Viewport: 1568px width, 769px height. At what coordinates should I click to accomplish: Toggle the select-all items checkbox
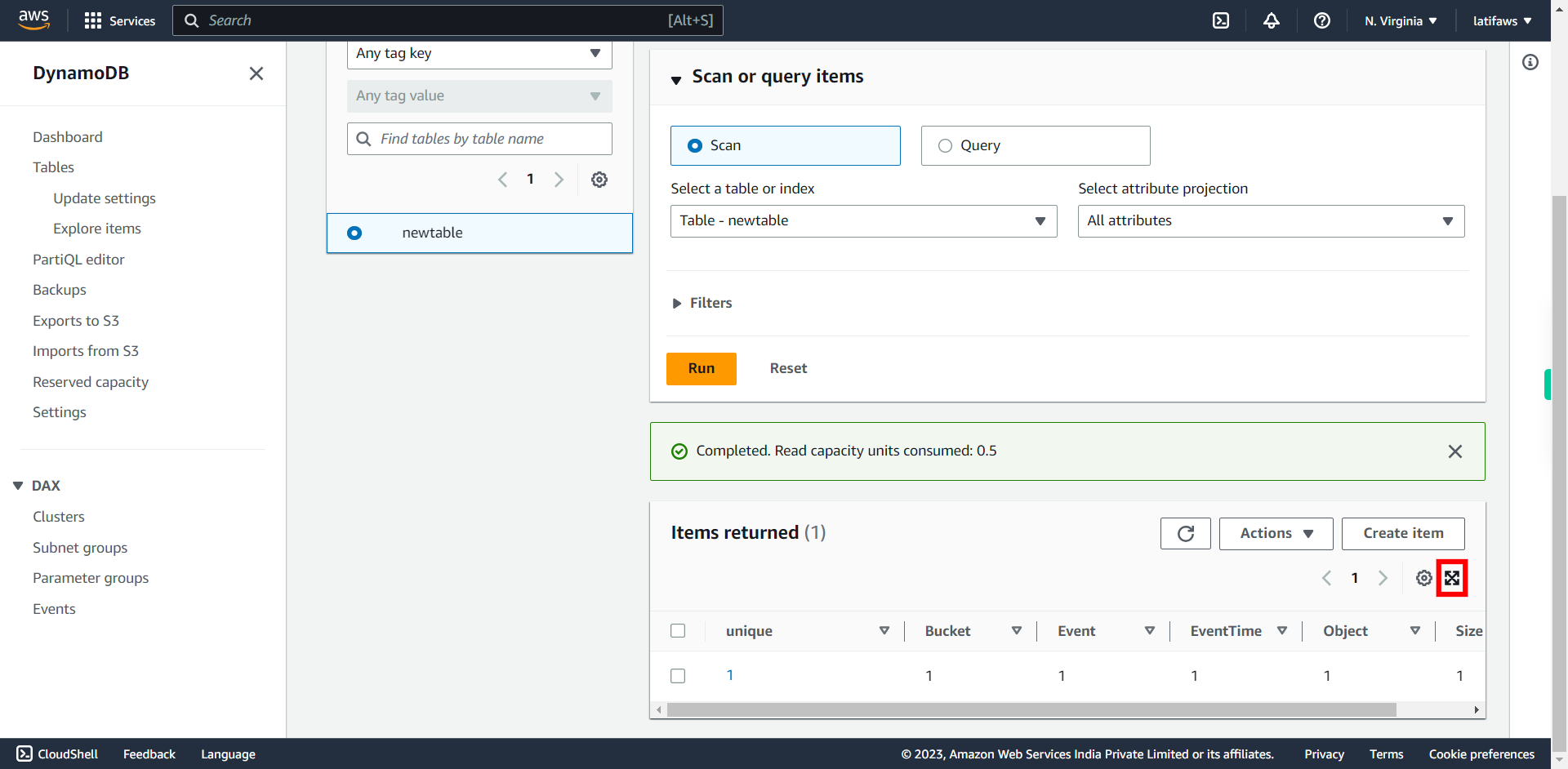[x=678, y=631]
